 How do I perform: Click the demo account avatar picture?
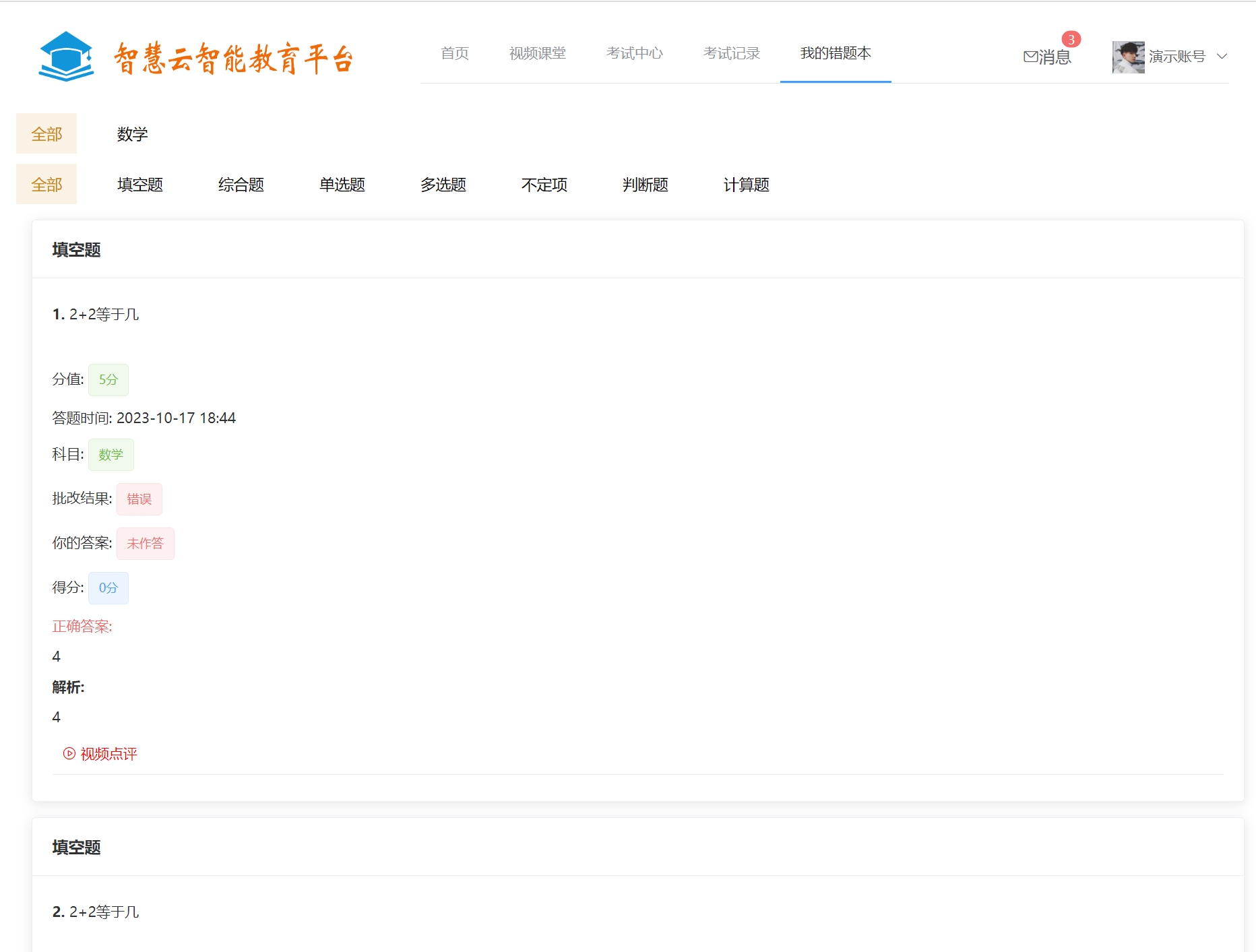1128,57
